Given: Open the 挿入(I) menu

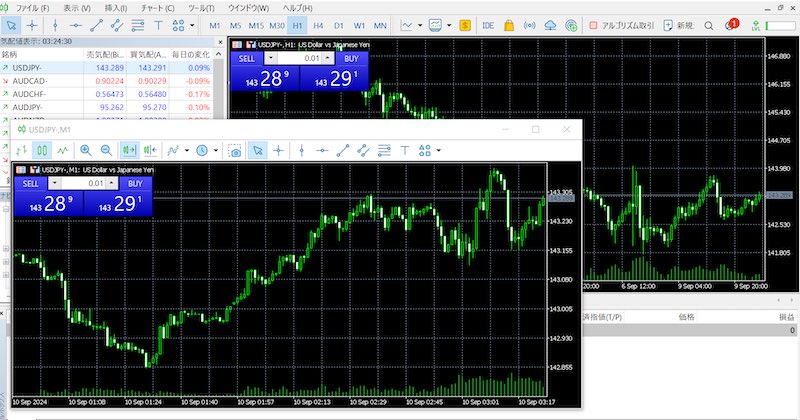Looking at the screenshot, I should point(116,8).
